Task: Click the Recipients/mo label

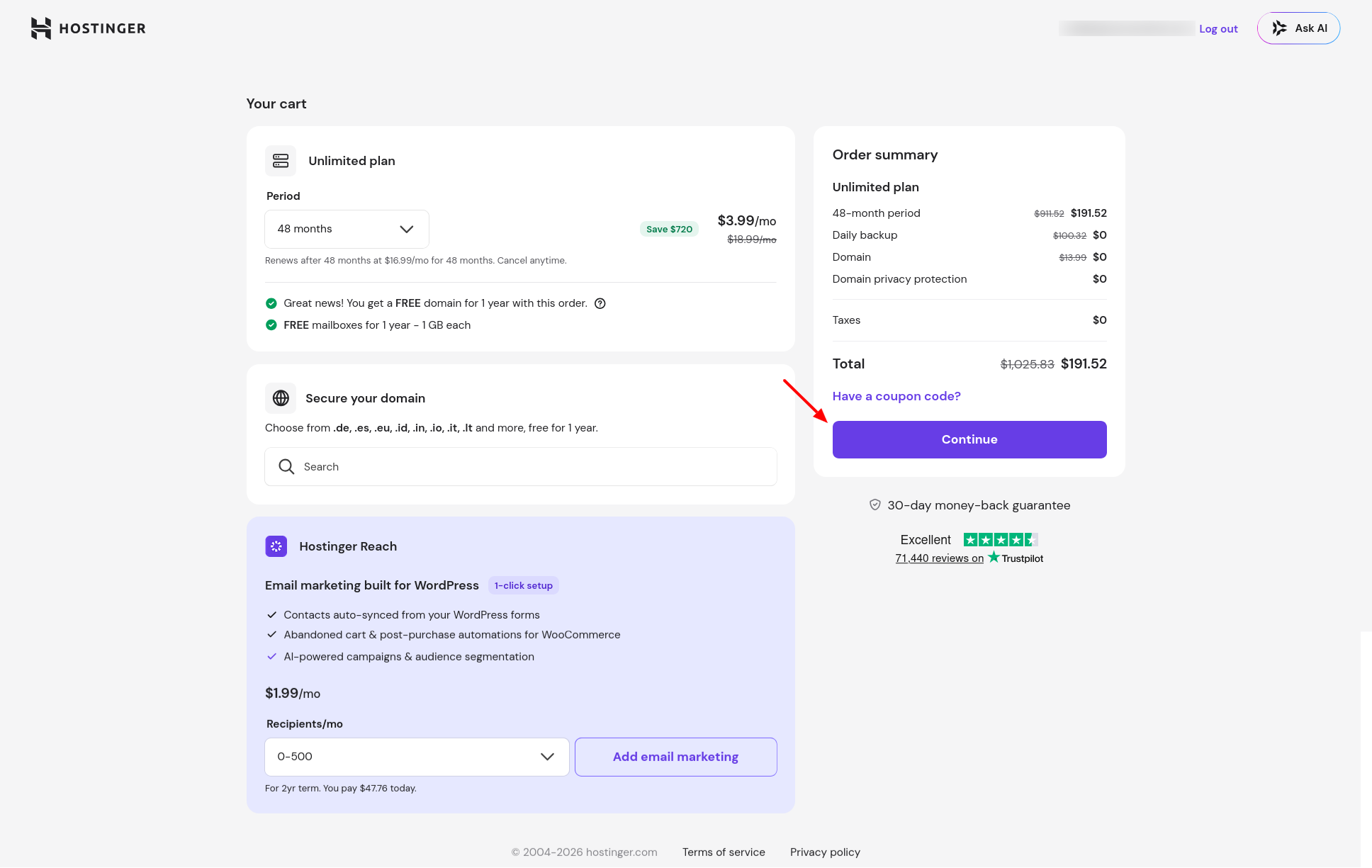Action: point(305,724)
